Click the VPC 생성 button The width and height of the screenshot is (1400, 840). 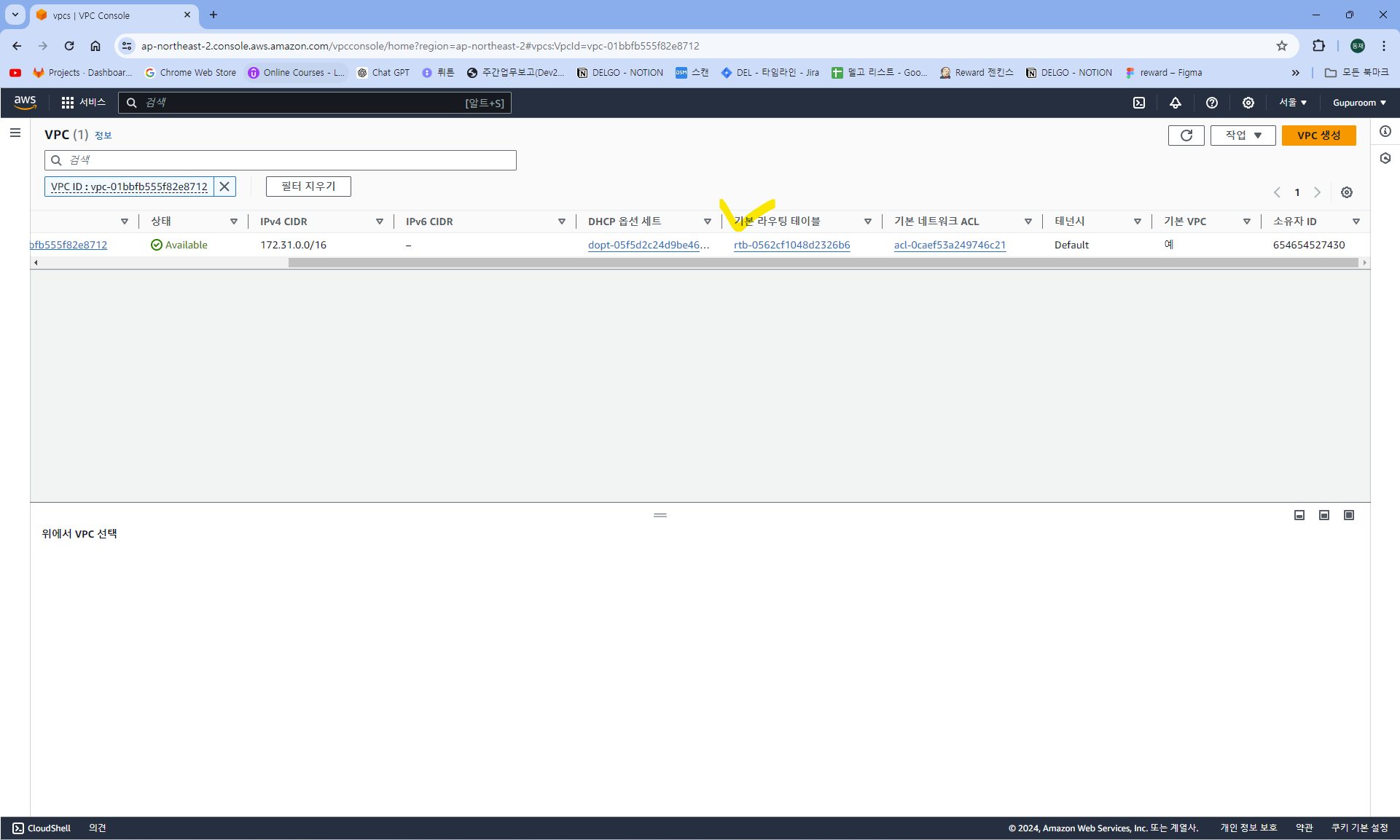[x=1318, y=136]
